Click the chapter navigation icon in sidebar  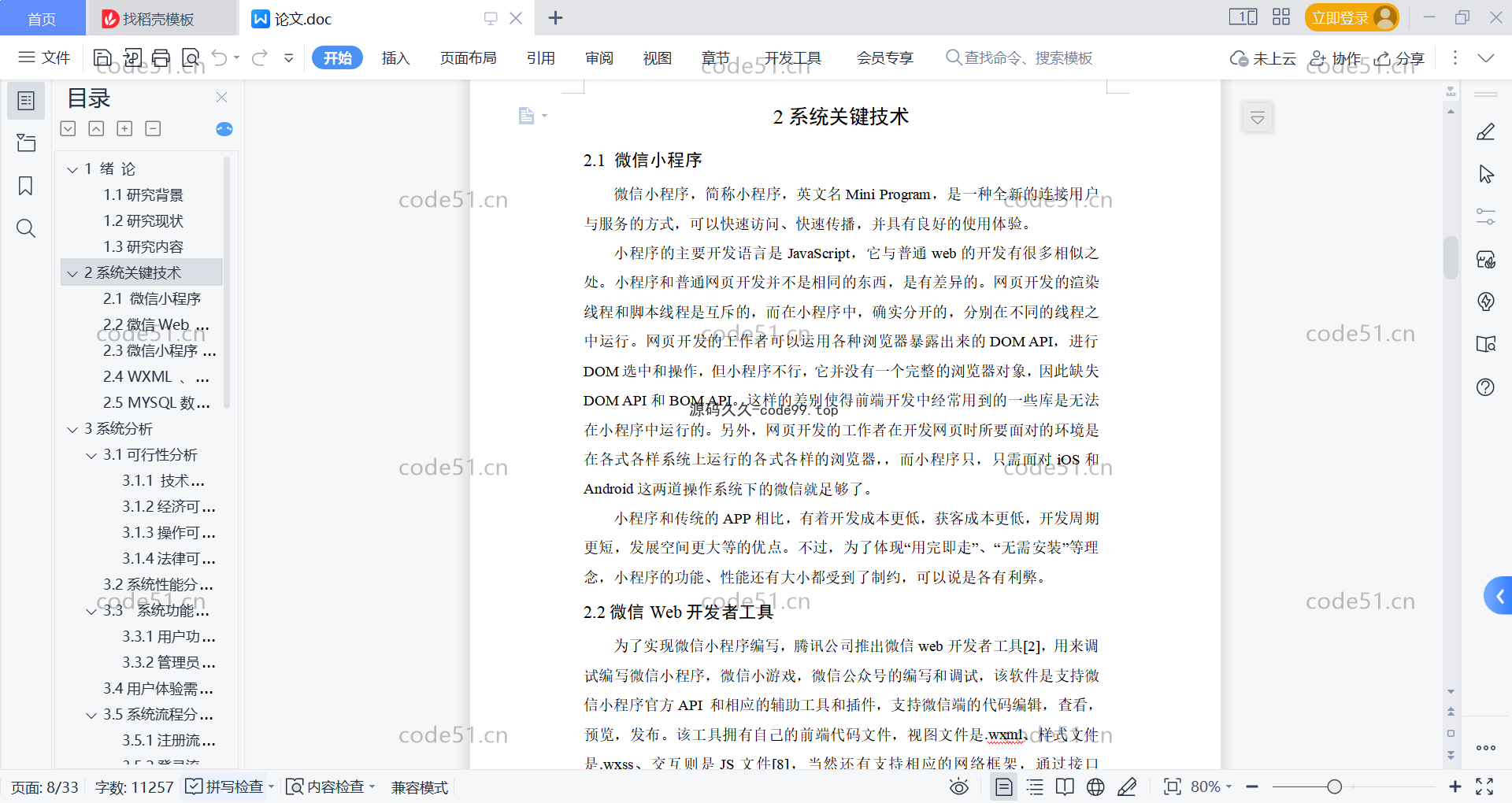point(26,142)
